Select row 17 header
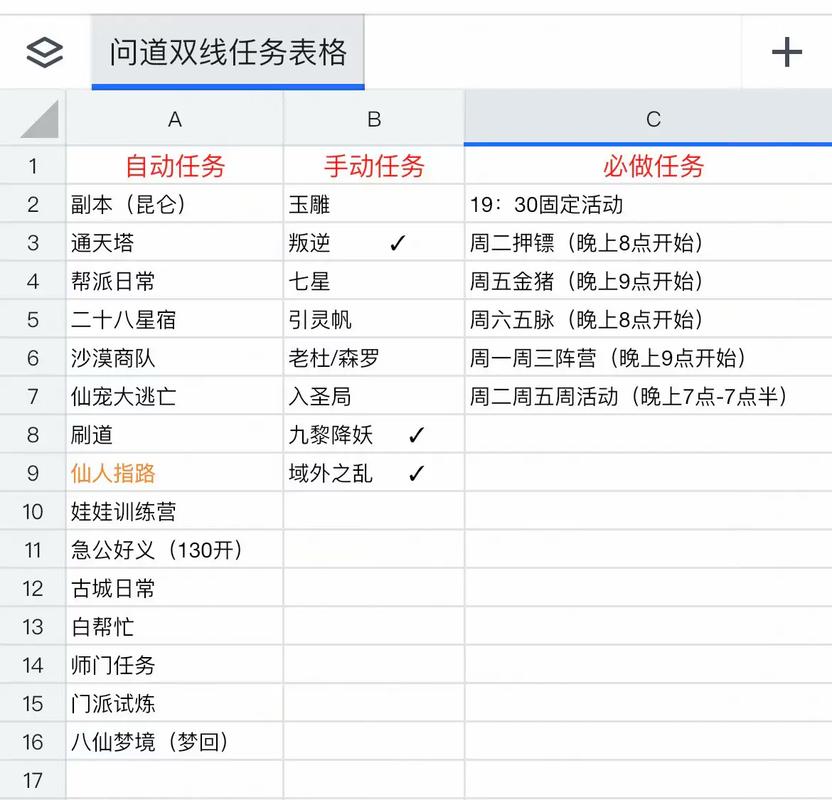The height and width of the screenshot is (800, 832). coord(33,780)
